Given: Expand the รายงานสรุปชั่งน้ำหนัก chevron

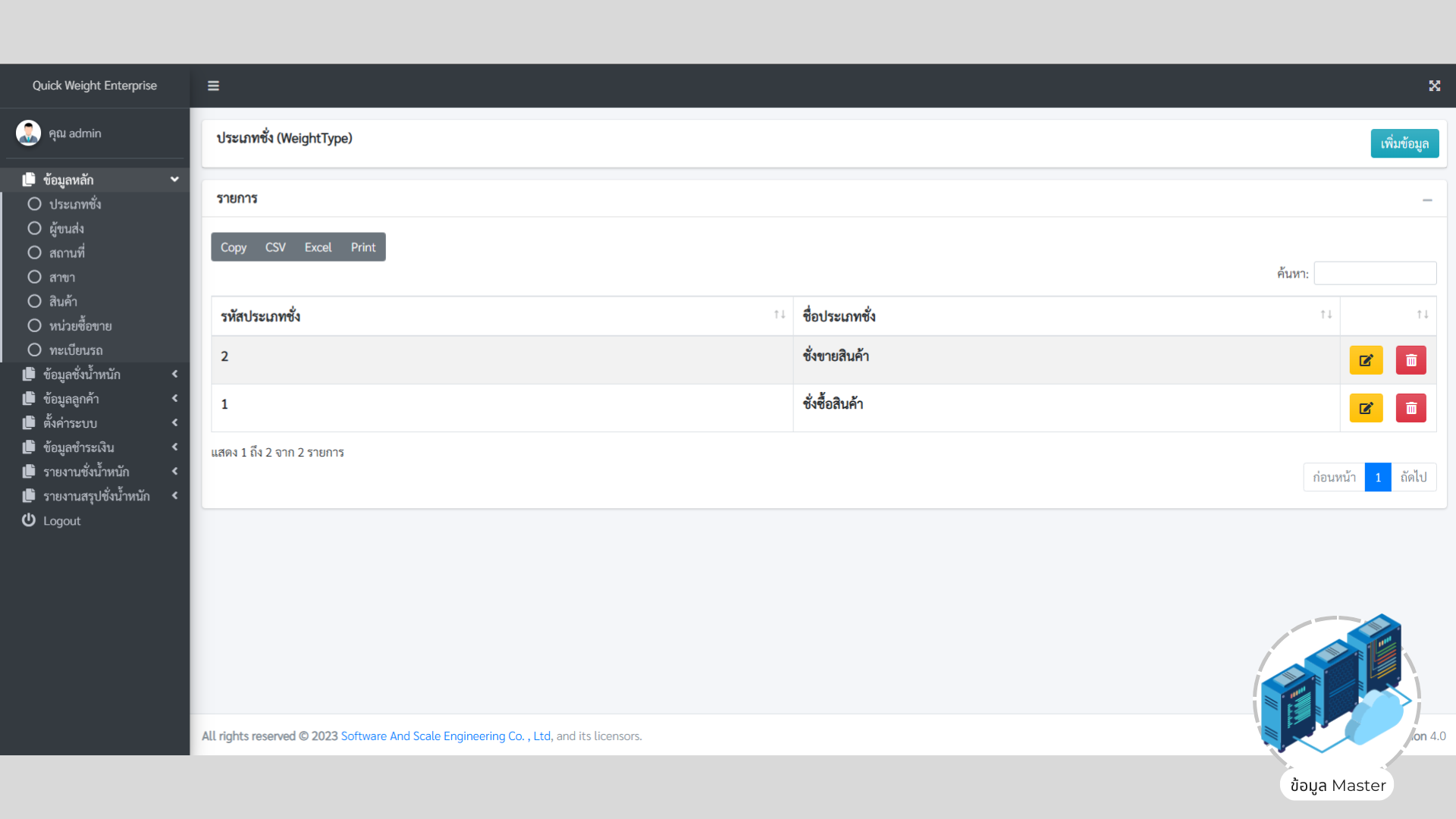Looking at the screenshot, I should coord(174,495).
